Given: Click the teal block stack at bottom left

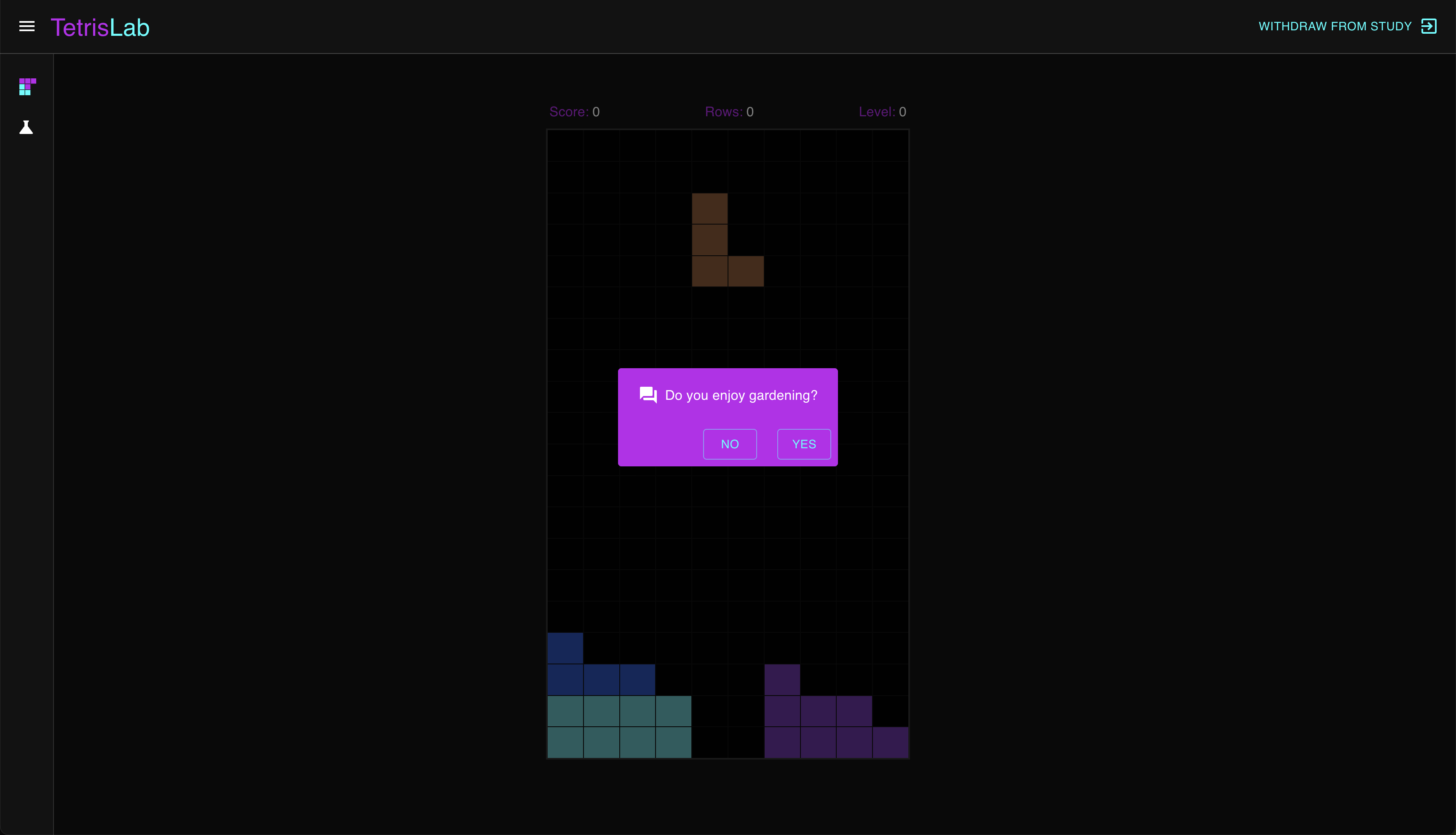Looking at the screenshot, I should [x=619, y=727].
